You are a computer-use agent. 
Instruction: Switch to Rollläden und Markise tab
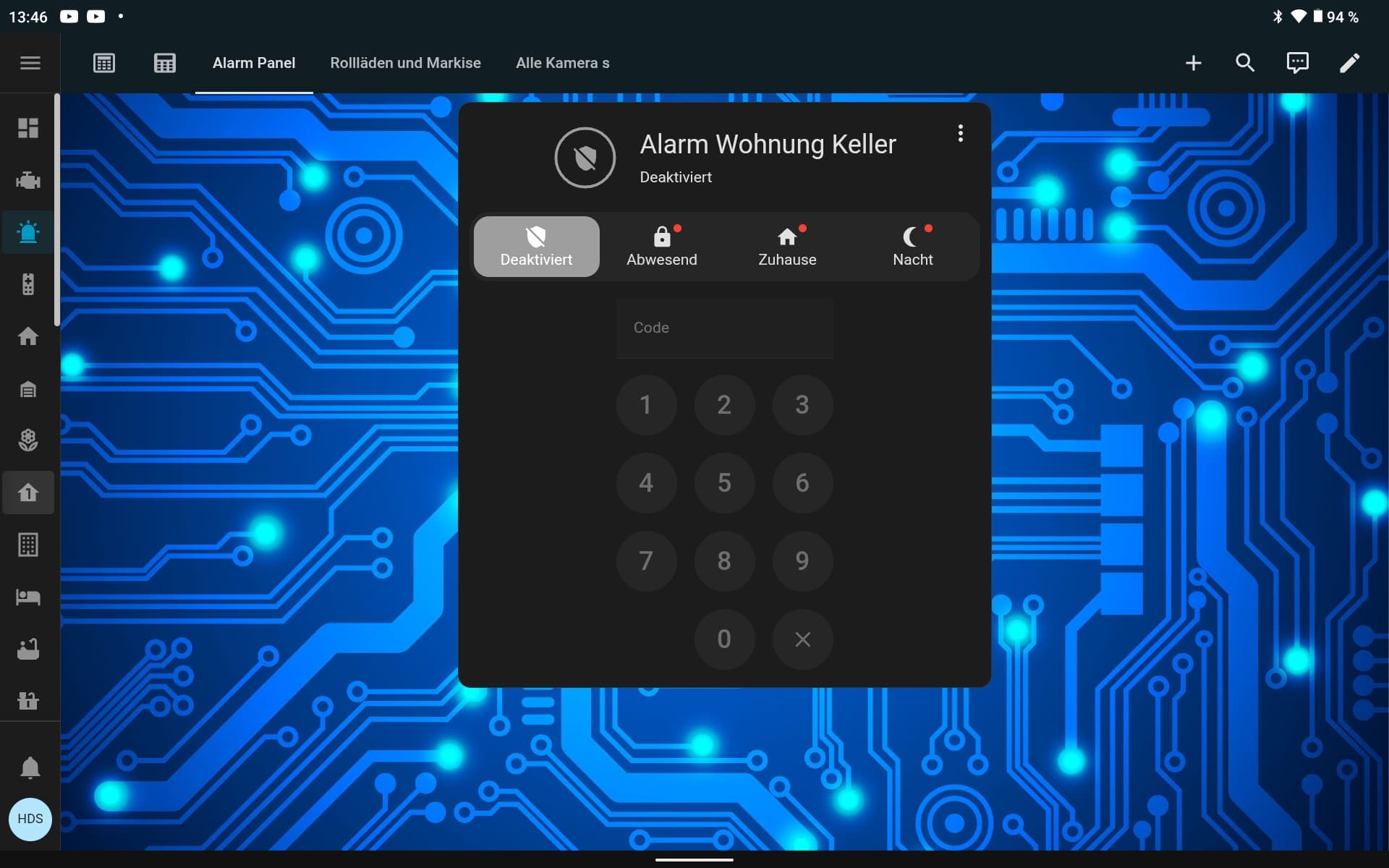[405, 63]
